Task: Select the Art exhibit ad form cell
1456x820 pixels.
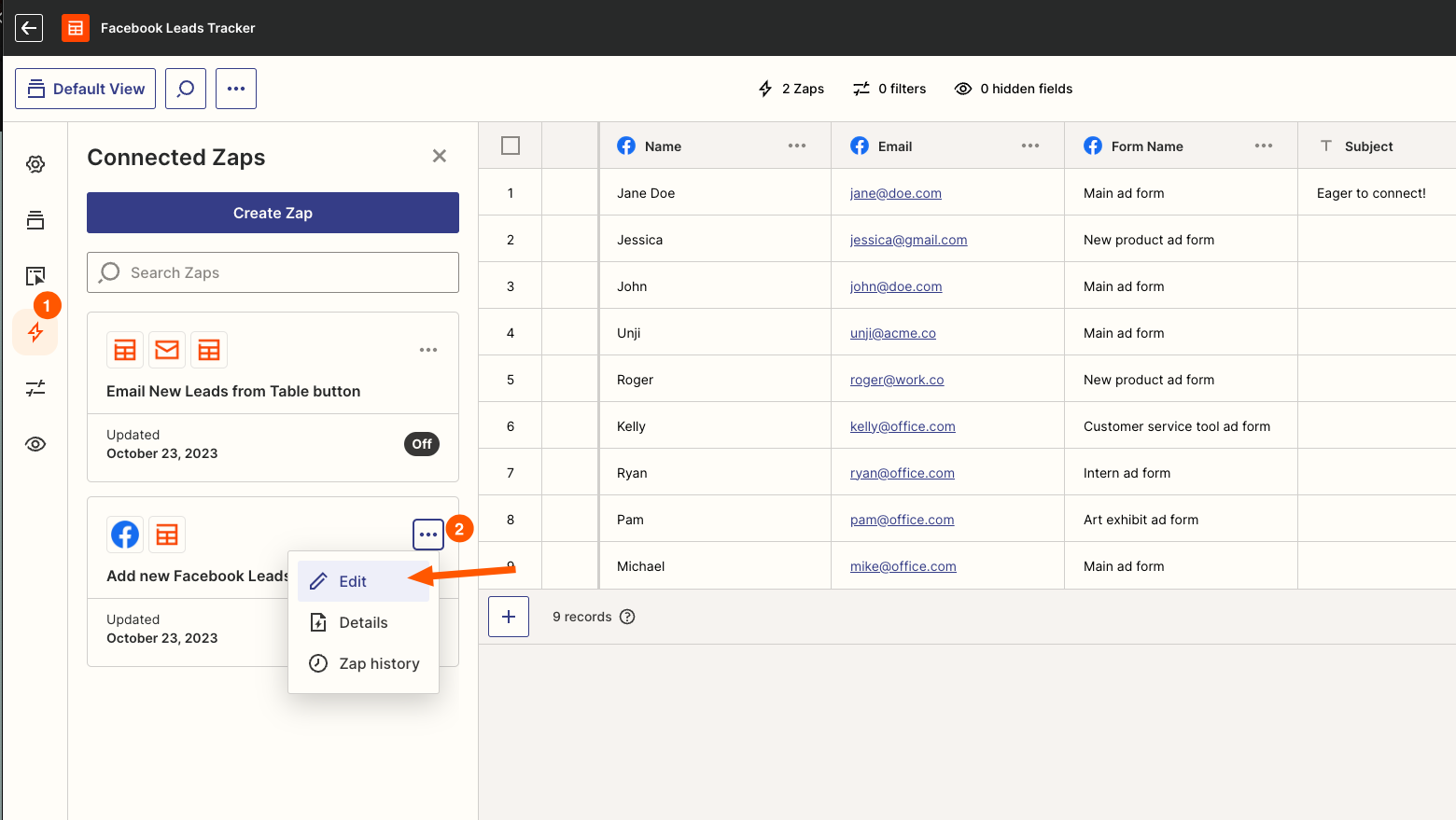Action: [x=1181, y=520]
